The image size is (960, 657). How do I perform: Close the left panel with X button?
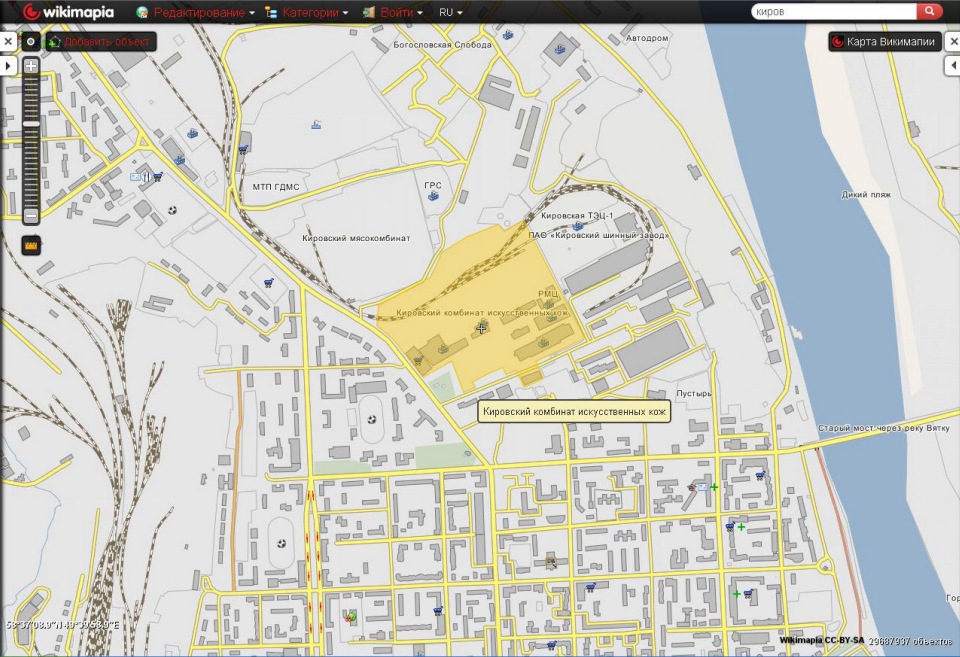tap(7, 42)
